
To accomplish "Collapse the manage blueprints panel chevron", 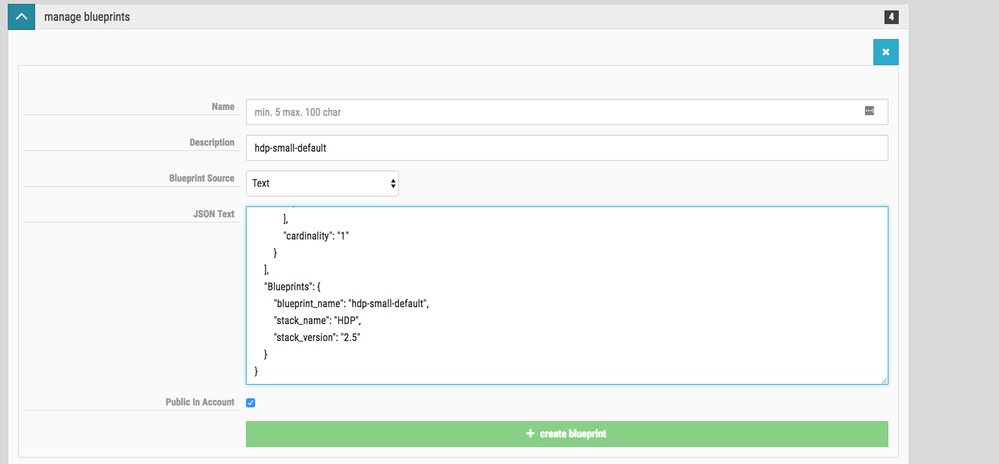I will [x=20, y=16].
